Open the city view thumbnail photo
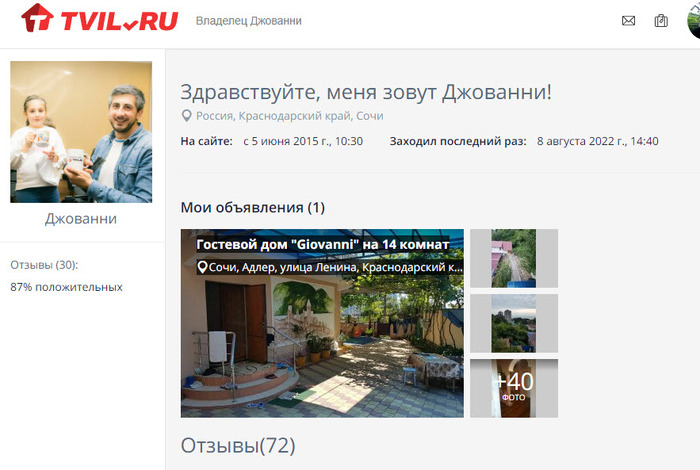 [514, 323]
